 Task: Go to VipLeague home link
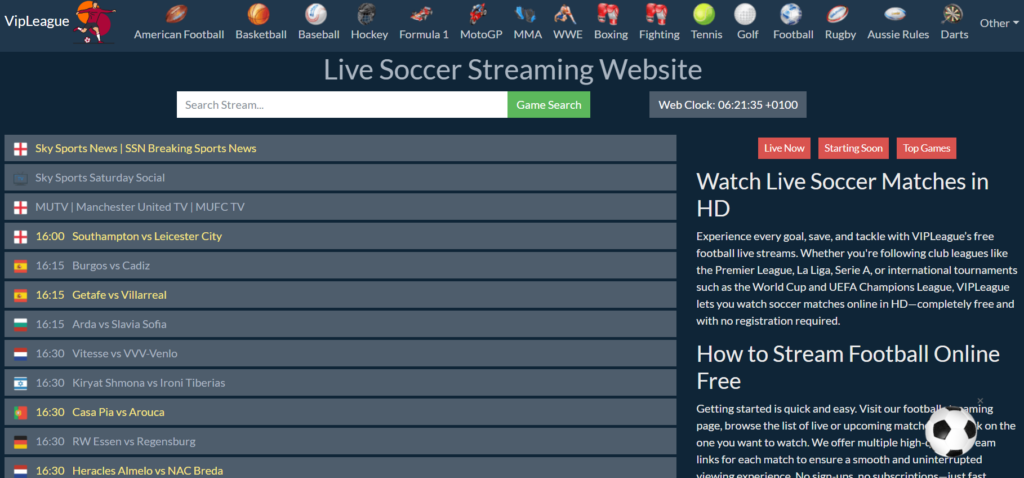point(37,21)
